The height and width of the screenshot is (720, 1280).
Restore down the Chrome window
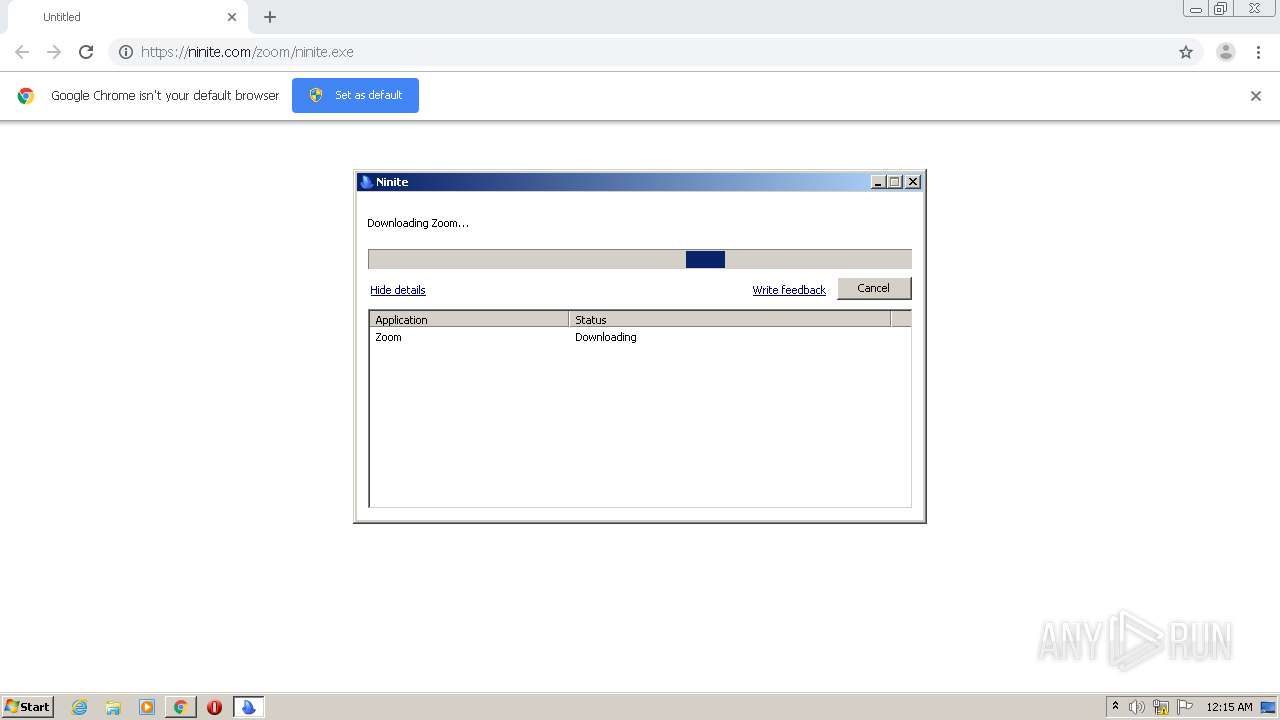1221,8
